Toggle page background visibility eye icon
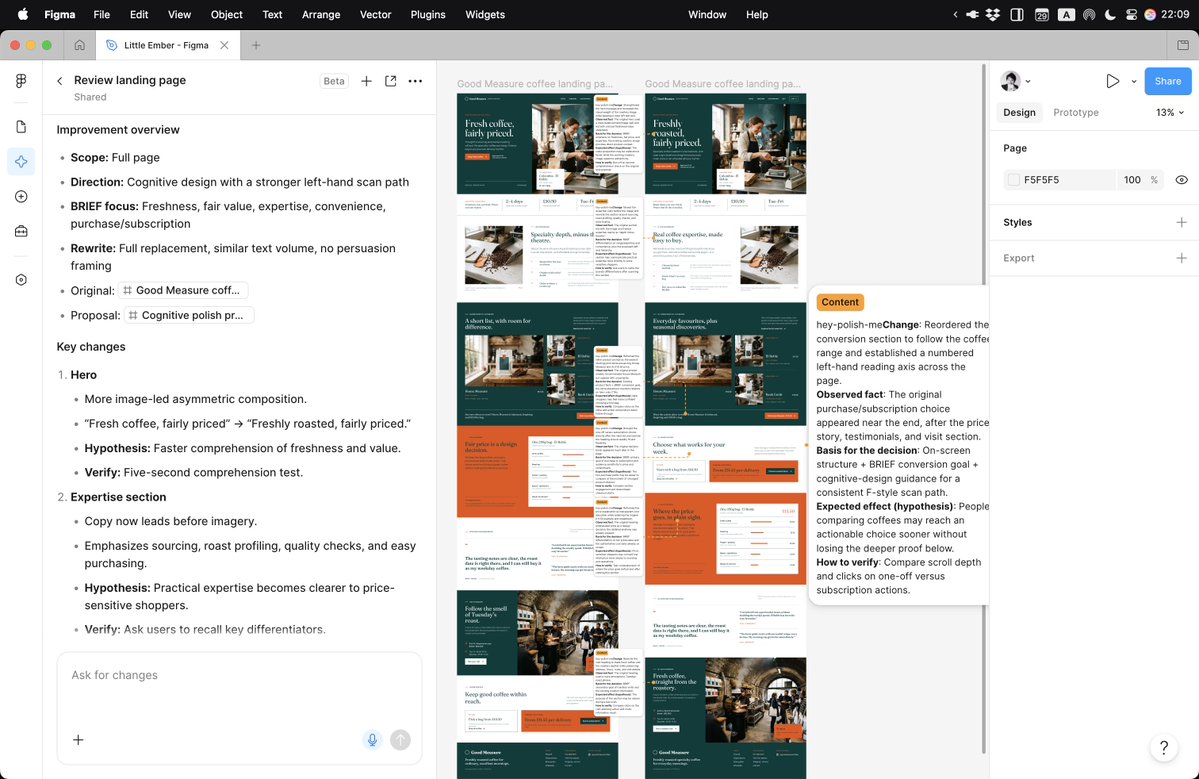Viewport: 1199px width, 779px height. click(x=1181, y=180)
